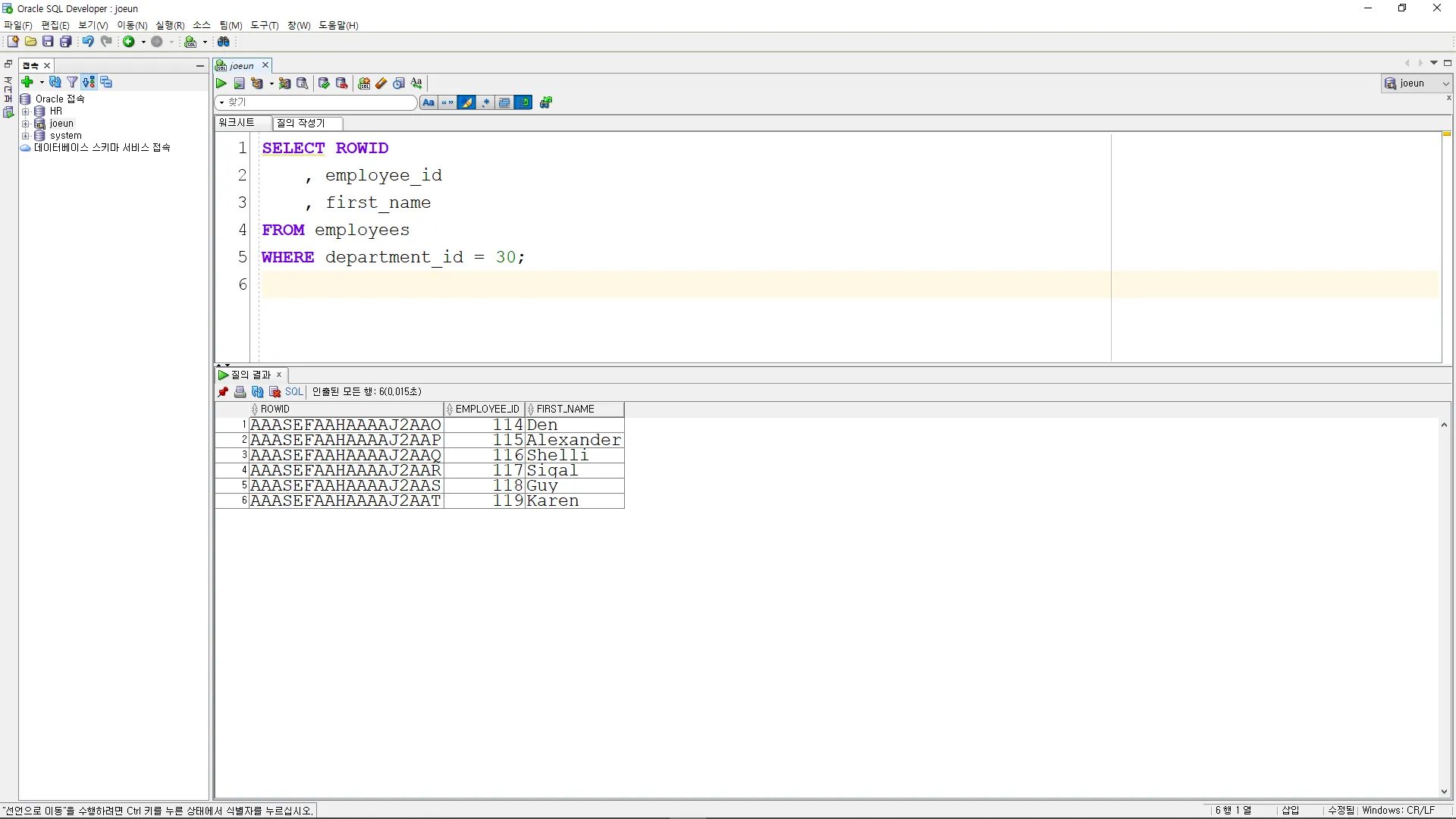
Task: Toggle the highlight option in find bar
Action: [466, 102]
